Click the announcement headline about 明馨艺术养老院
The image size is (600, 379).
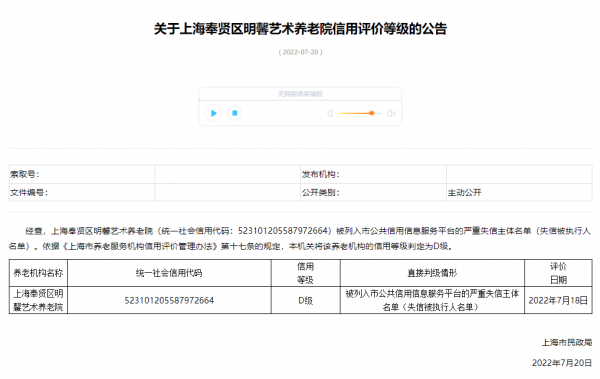300,29
